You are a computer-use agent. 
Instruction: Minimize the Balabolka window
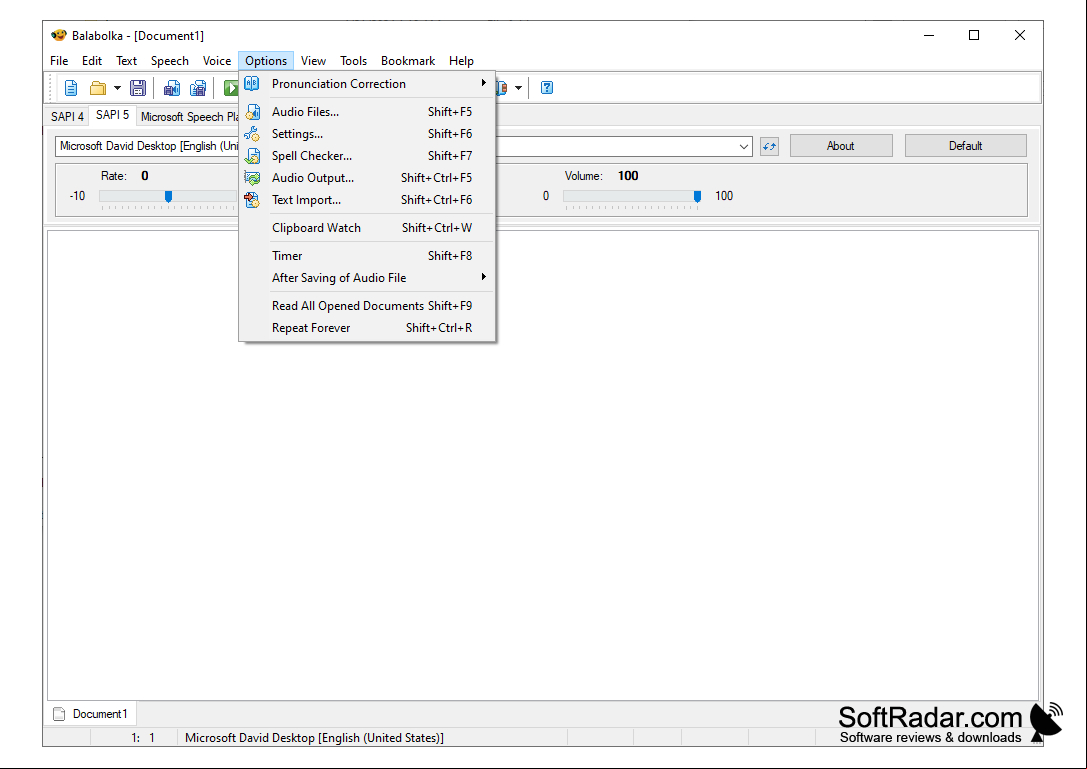pos(929,35)
